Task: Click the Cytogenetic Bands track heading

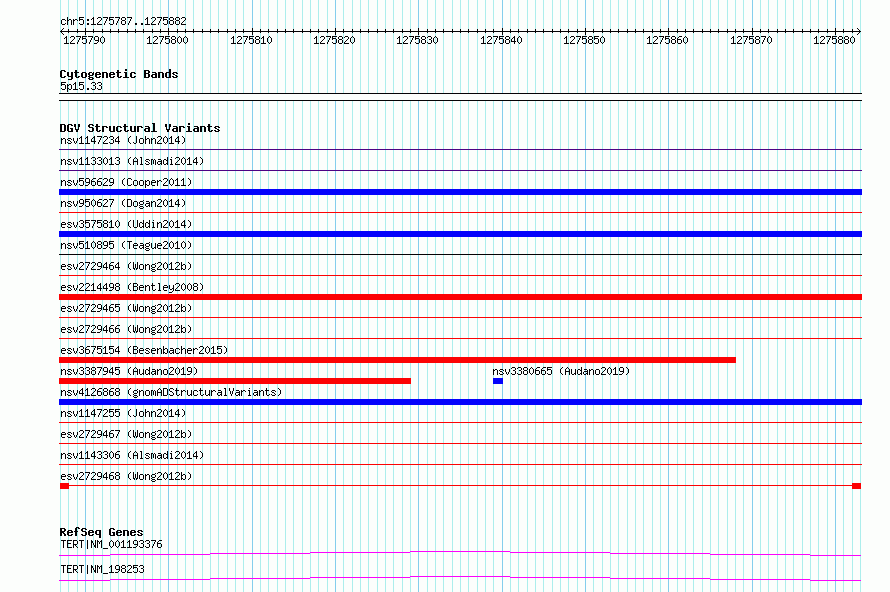Action: click(119, 74)
